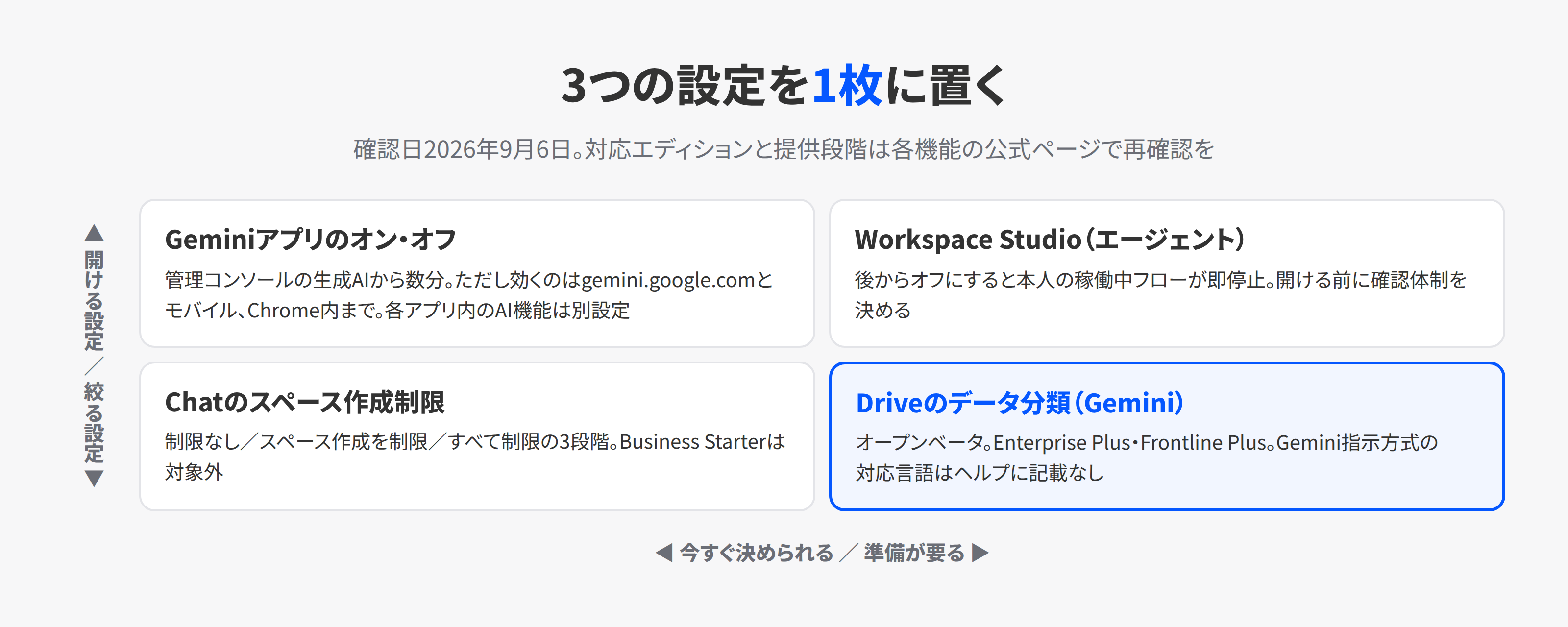This screenshot has height=627, width=1568.
Task: Click the blue 1枚 in the heading
Action: [847, 86]
